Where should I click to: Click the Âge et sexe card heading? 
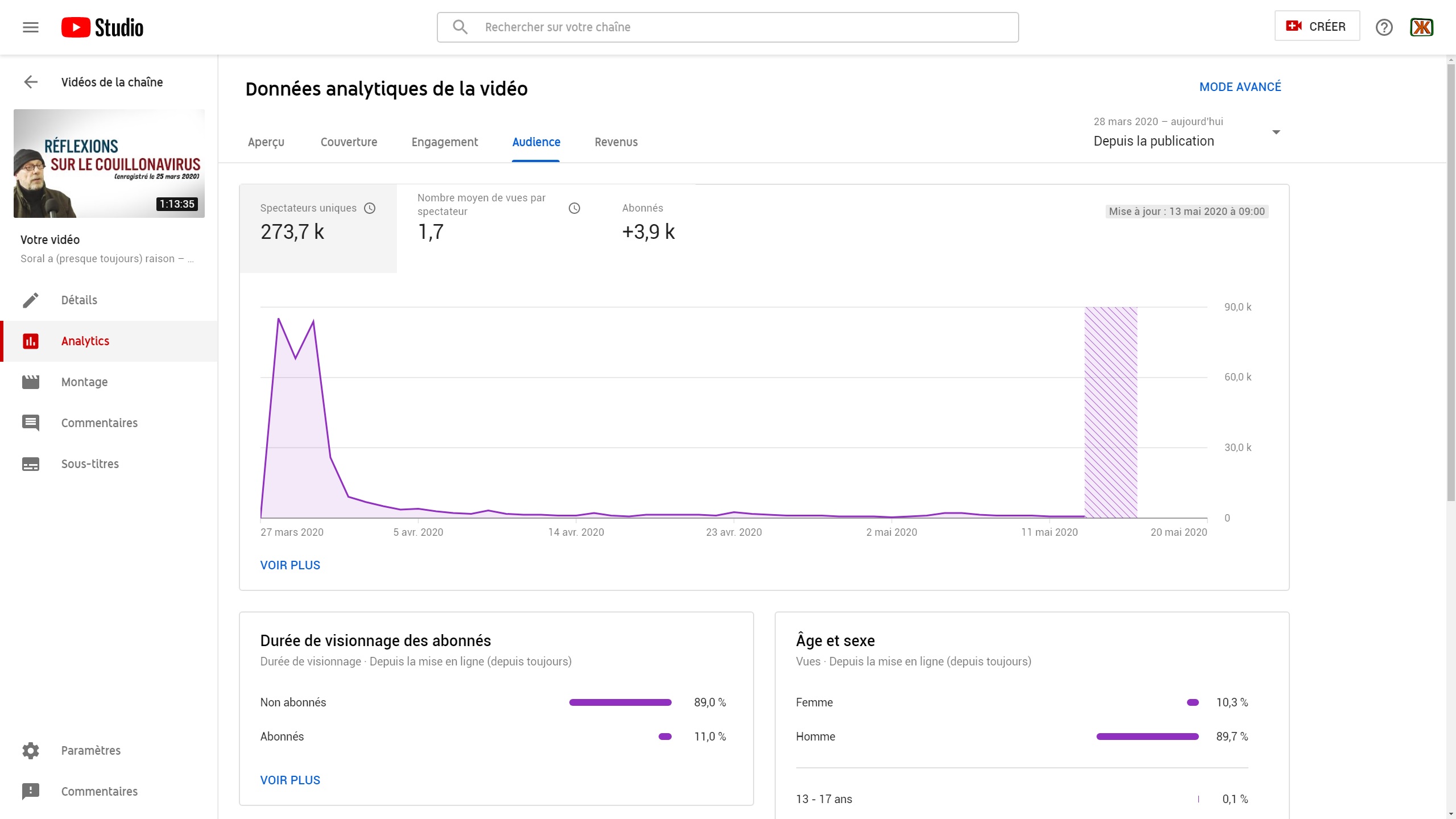click(835, 641)
